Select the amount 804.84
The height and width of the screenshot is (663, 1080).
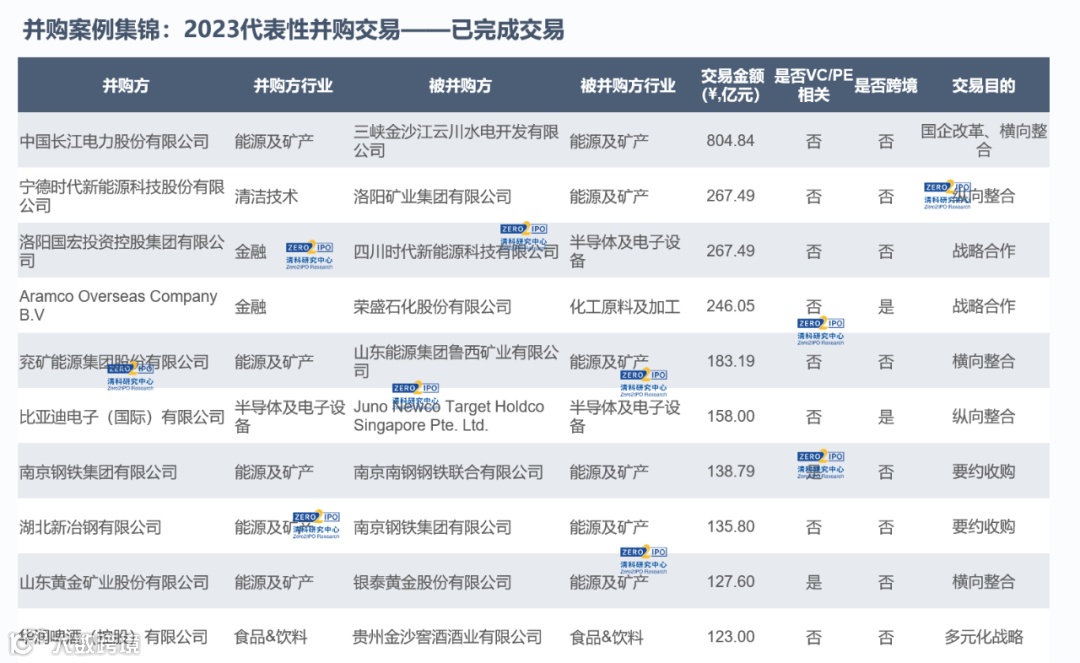coord(731,140)
